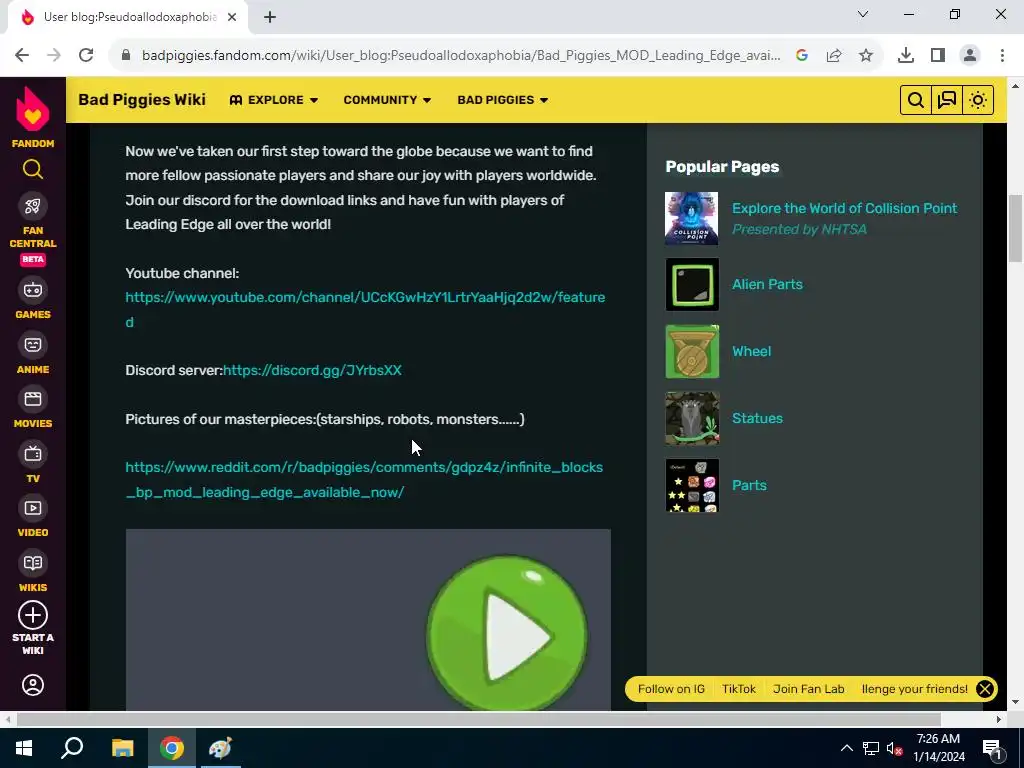Click the wiki header search icon
The width and height of the screenshot is (1024, 768).
point(916,100)
